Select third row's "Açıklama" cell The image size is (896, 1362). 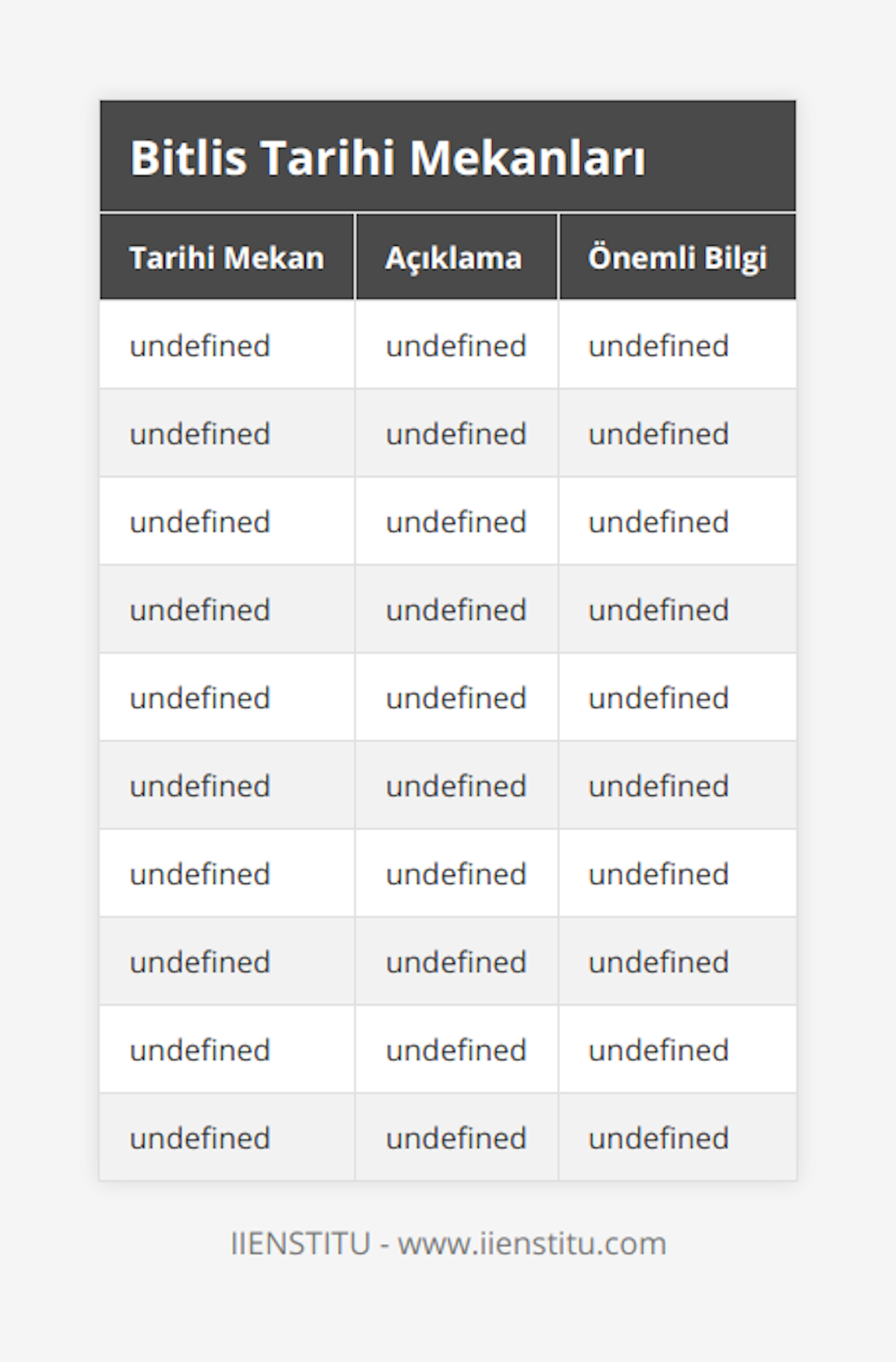(455, 523)
